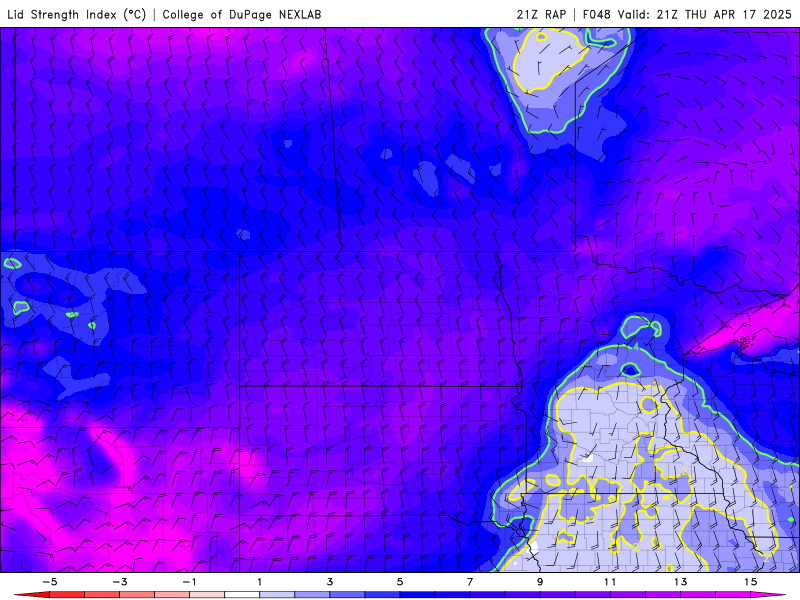Click the white segment of the color bar
800x600 pixels.
(242, 595)
